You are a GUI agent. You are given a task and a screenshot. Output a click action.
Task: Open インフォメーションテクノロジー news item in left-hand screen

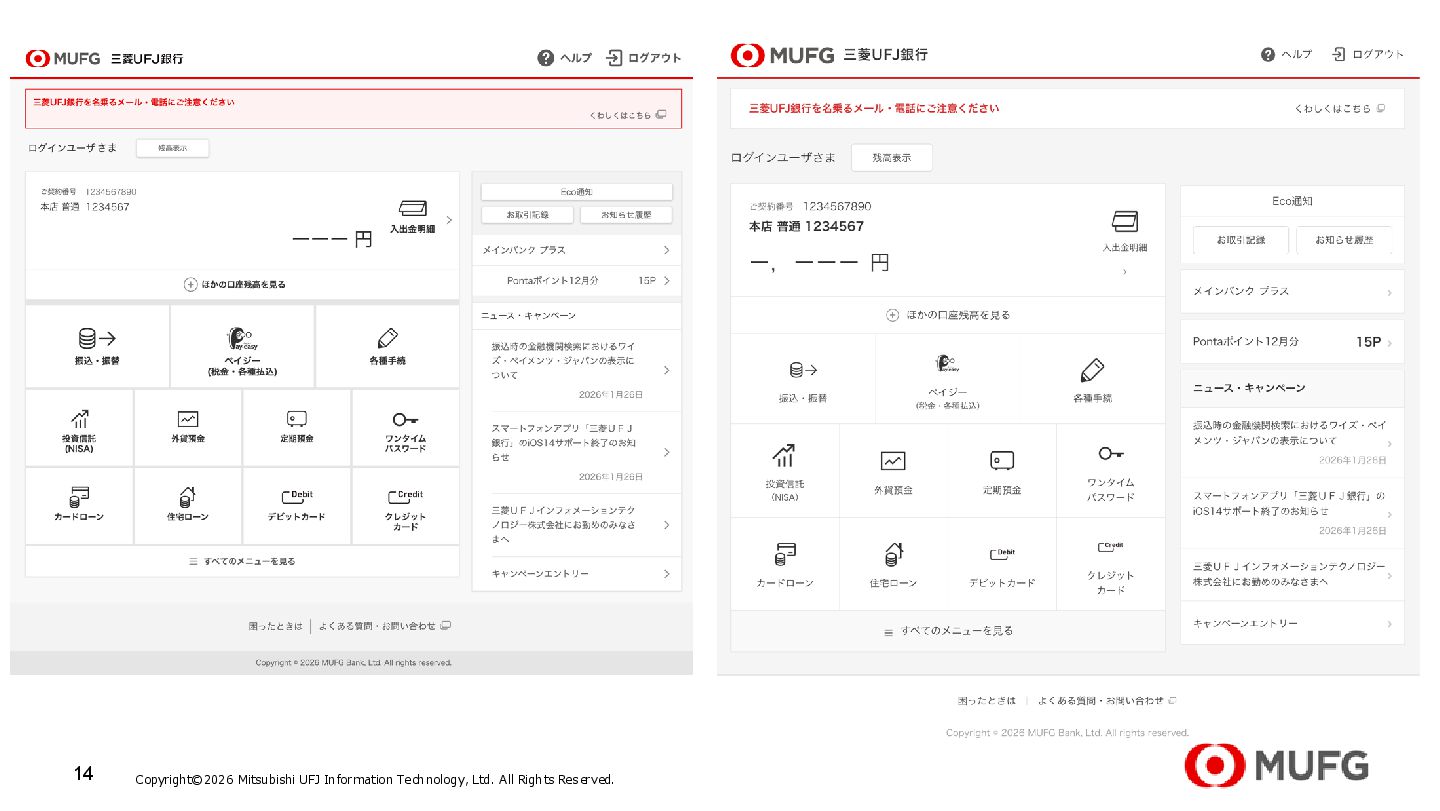(577, 524)
